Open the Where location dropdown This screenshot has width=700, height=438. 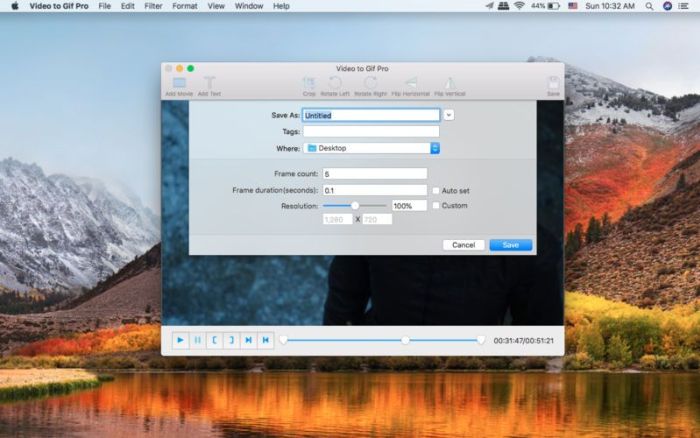435,148
